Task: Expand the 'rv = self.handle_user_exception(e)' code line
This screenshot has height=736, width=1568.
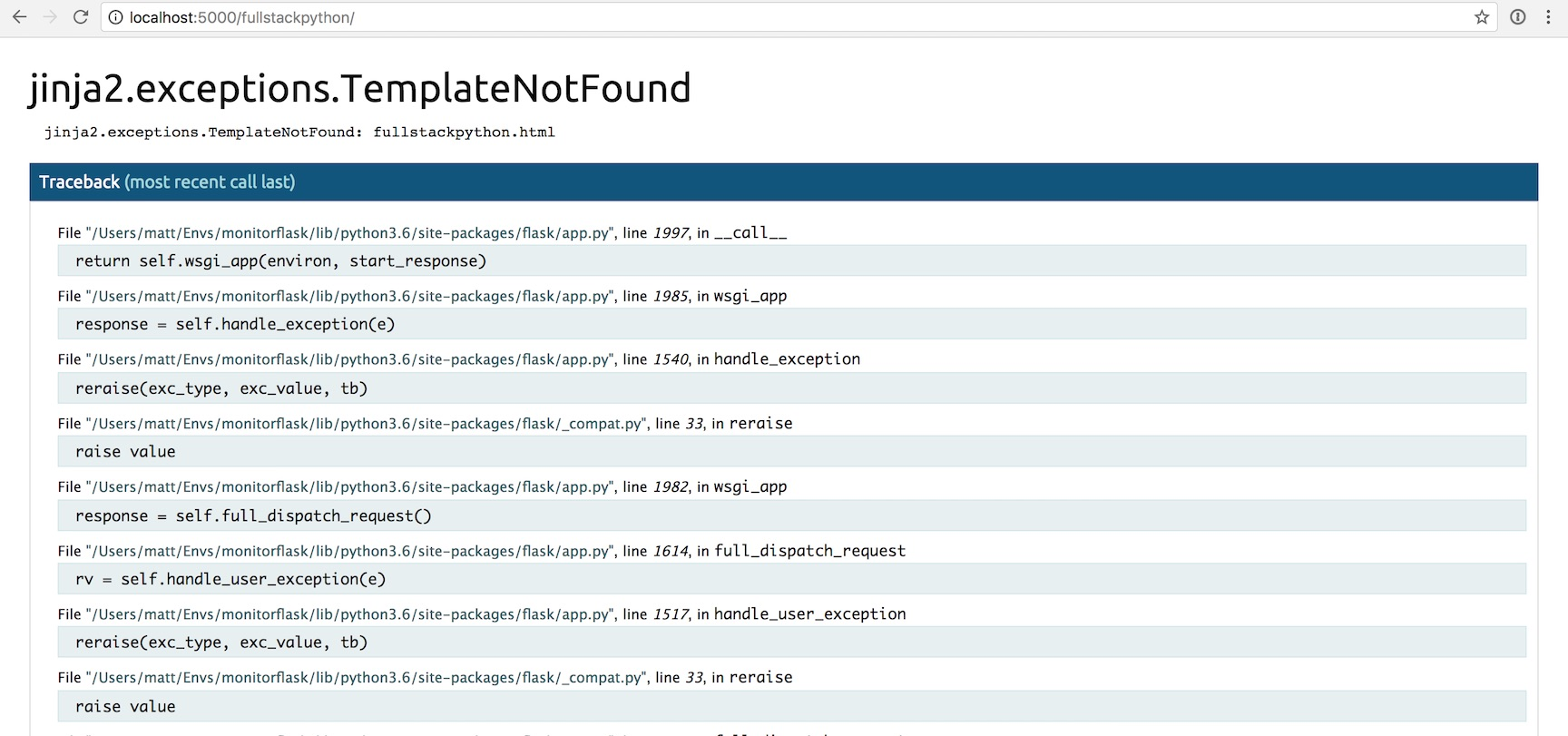Action: click(x=230, y=580)
